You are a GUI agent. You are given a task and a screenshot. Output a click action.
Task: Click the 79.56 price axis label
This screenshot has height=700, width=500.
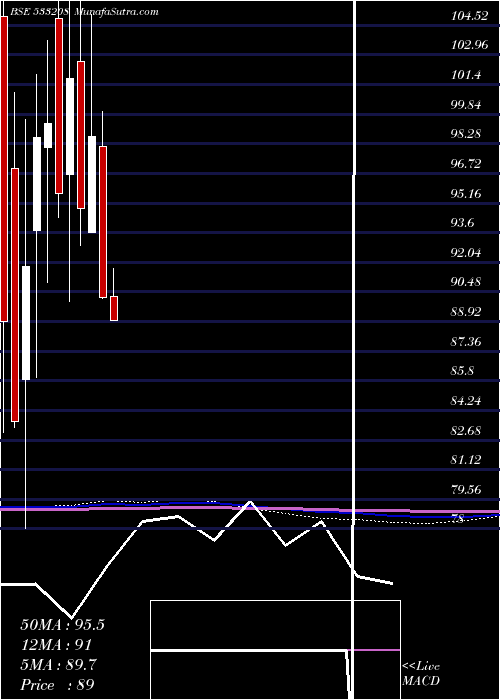pos(466,490)
